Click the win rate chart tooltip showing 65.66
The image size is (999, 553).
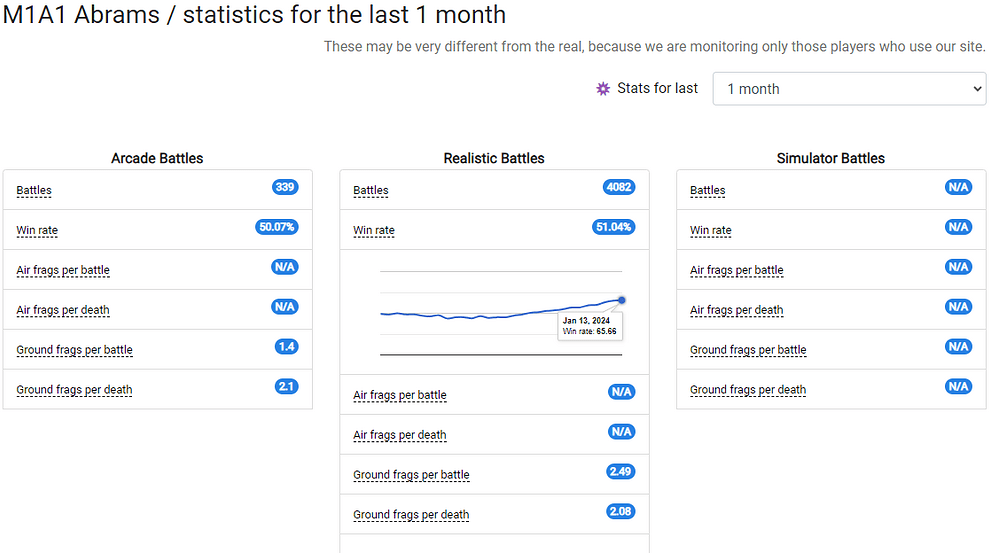pyautogui.click(x=590, y=326)
